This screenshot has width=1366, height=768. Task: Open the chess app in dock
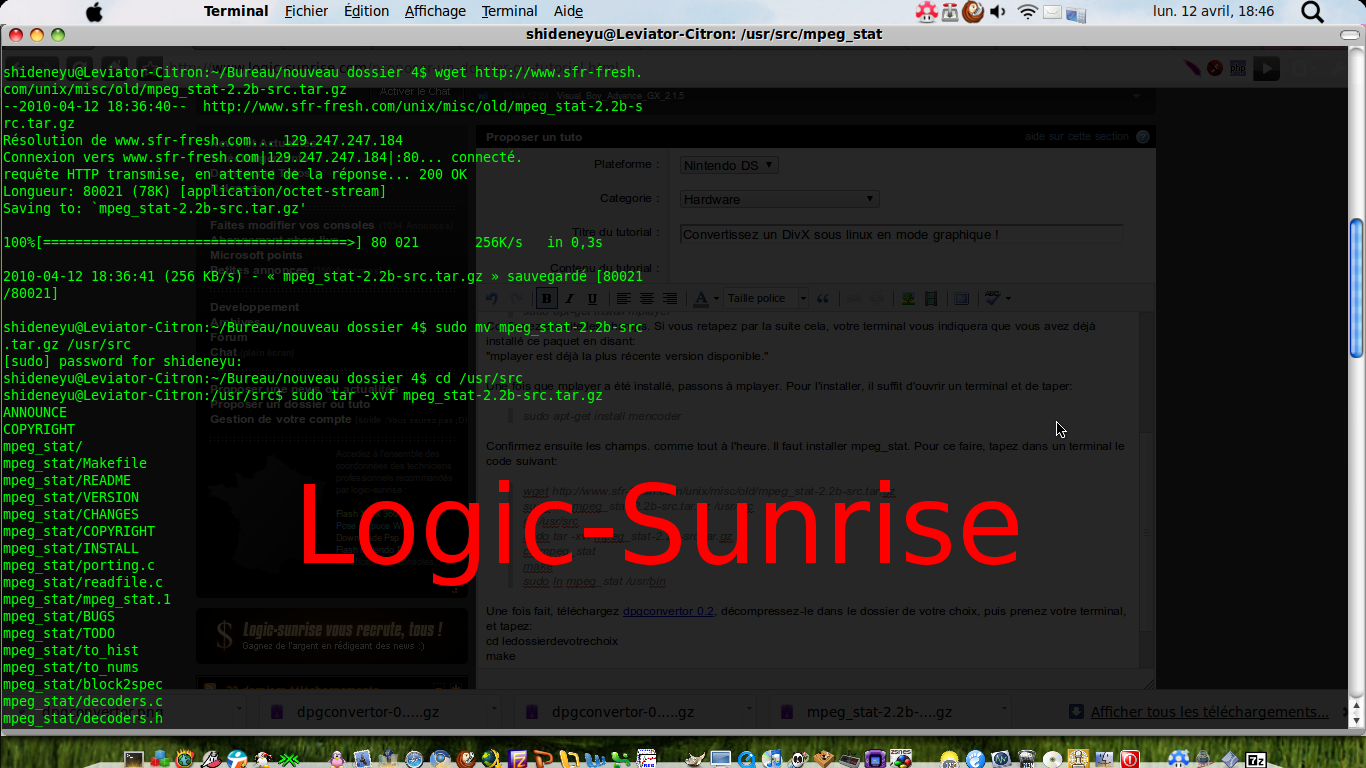coord(1078,758)
